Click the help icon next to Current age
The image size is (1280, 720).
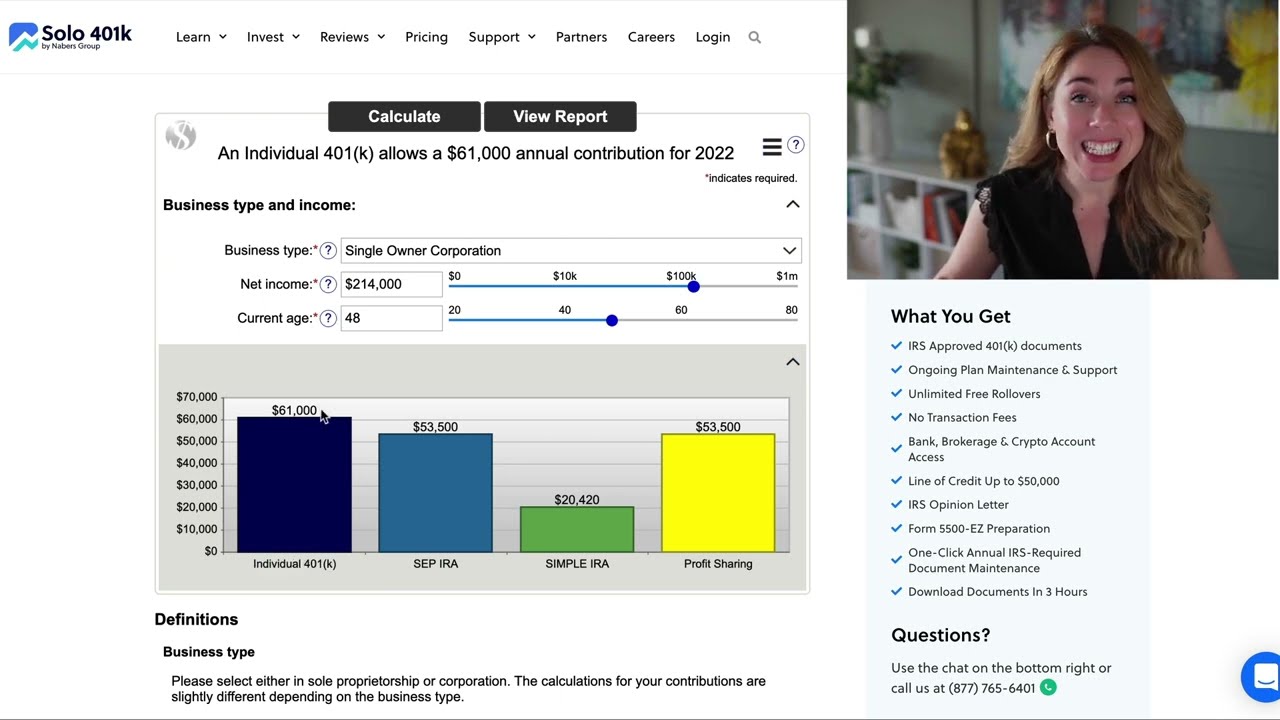(x=328, y=319)
